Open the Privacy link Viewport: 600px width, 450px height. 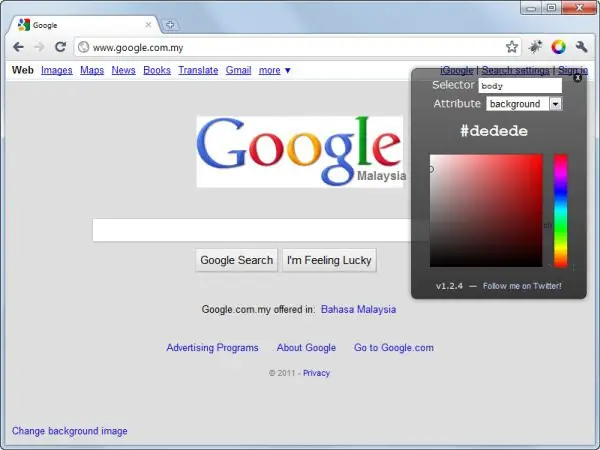coord(316,373)
